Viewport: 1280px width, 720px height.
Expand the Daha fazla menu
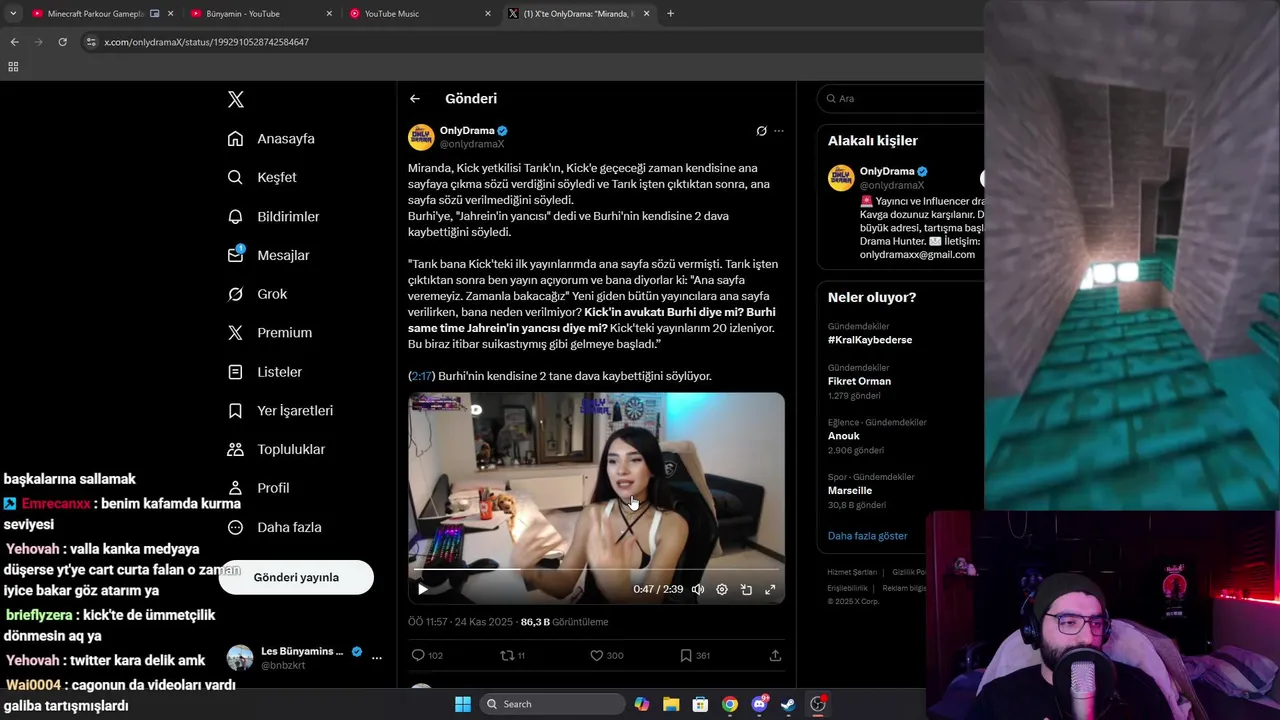point(274,527)
